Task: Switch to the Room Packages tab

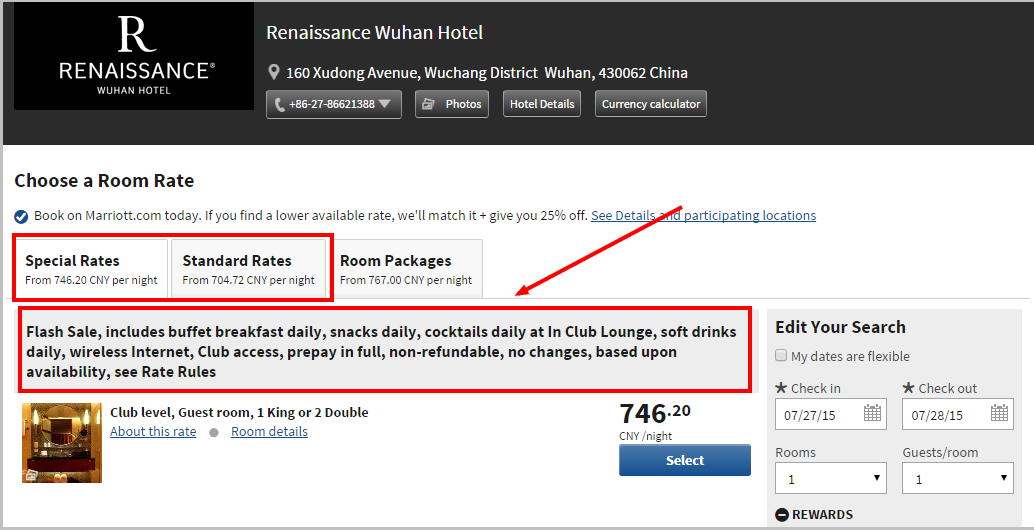Action: [406, 269]
